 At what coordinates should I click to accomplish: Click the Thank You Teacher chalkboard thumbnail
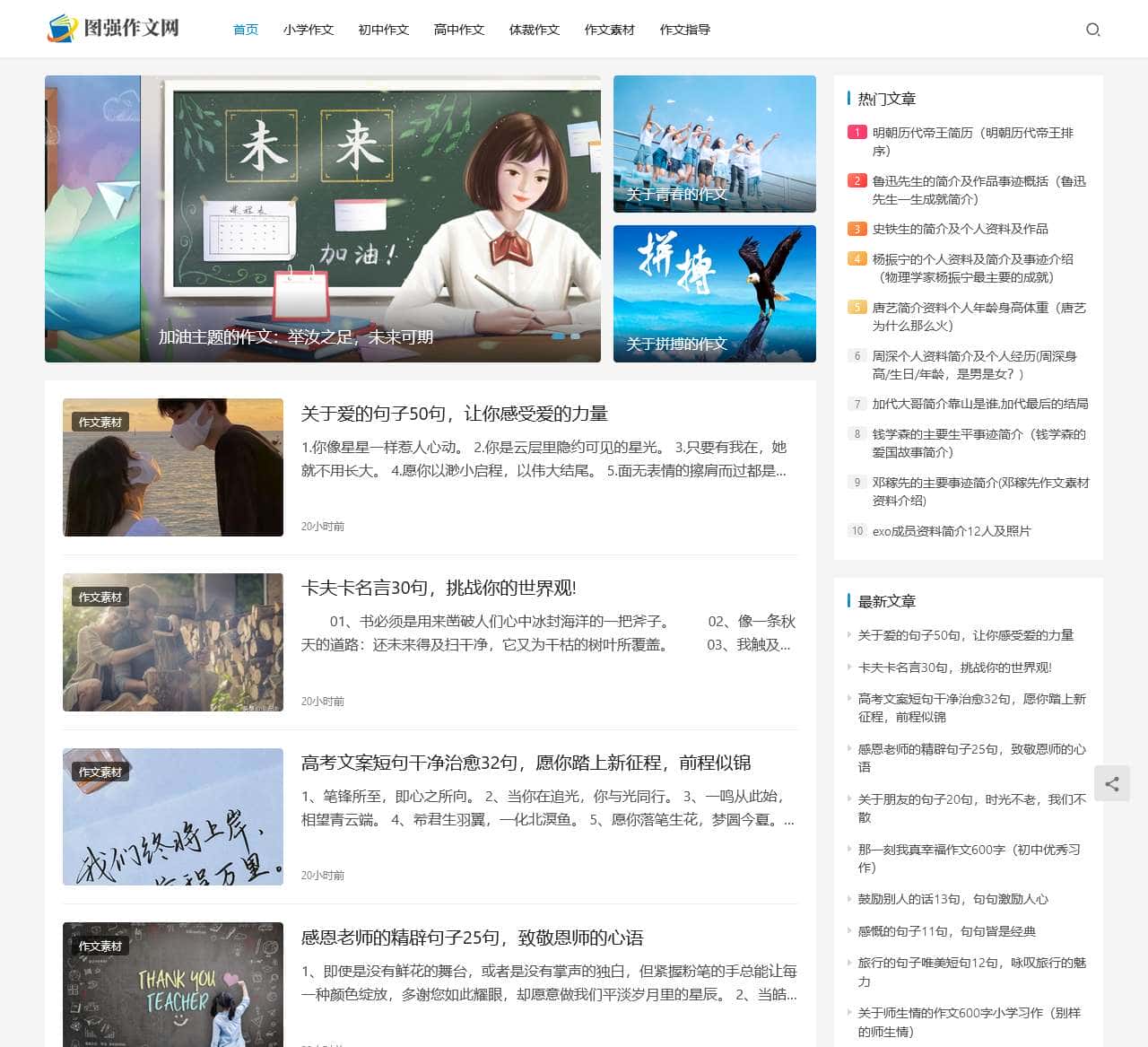point(173,984)
